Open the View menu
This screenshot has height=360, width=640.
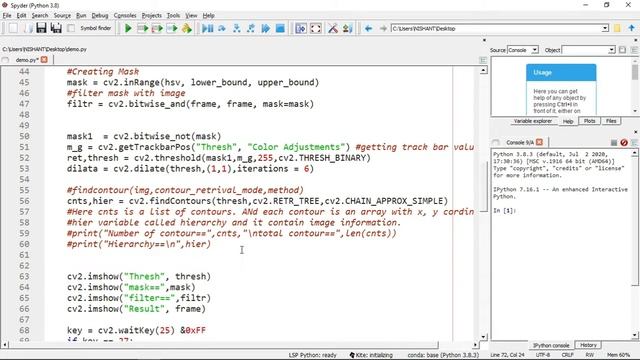191,16
